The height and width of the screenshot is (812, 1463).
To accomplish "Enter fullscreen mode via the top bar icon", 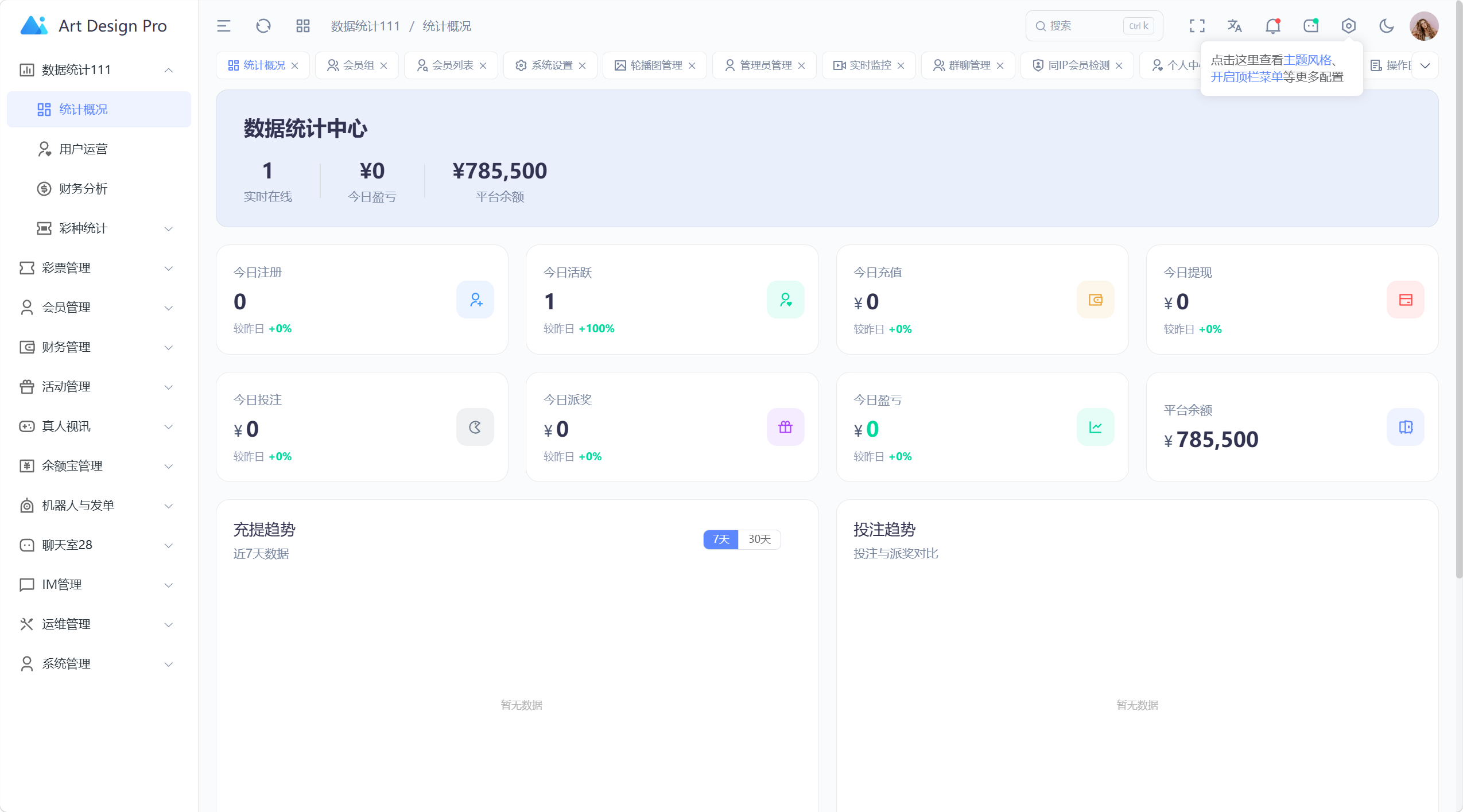I will click(x=1197, y=26).
